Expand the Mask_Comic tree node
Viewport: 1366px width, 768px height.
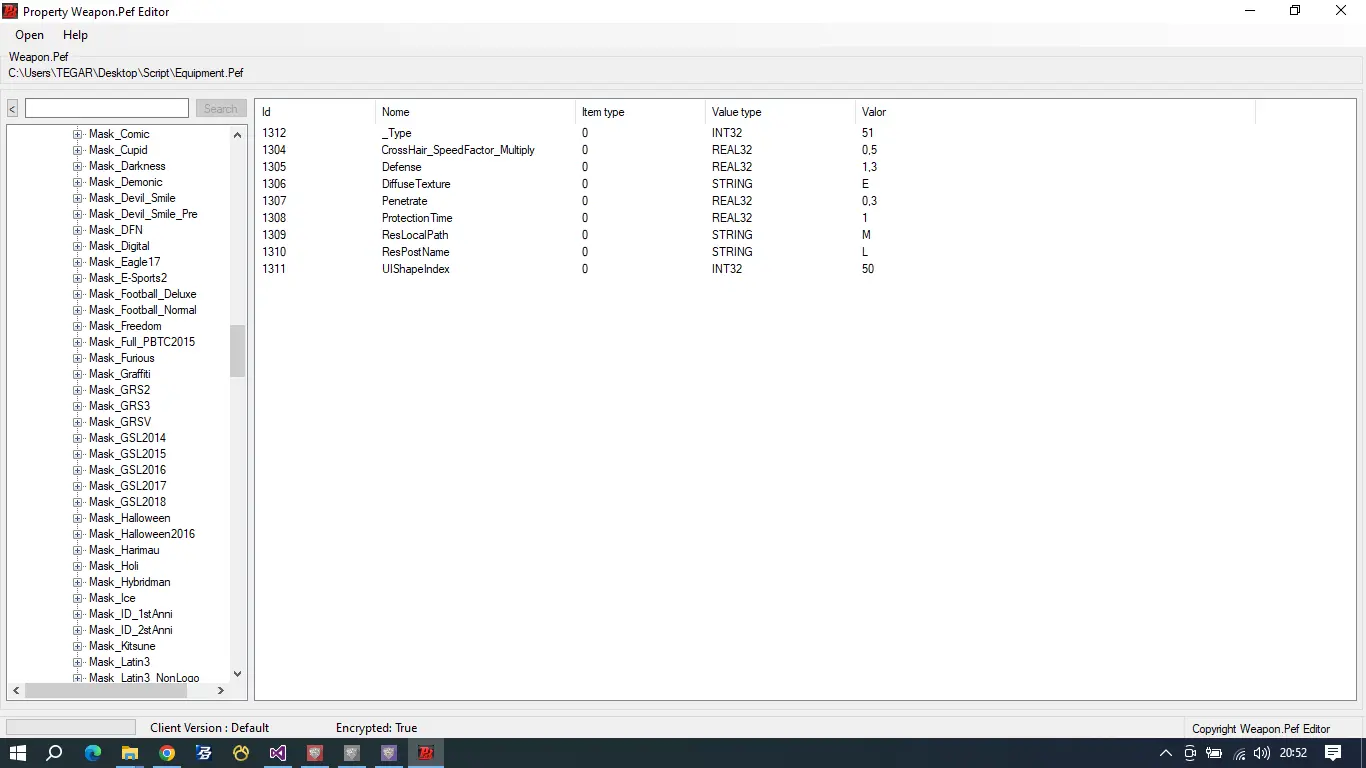78,134
